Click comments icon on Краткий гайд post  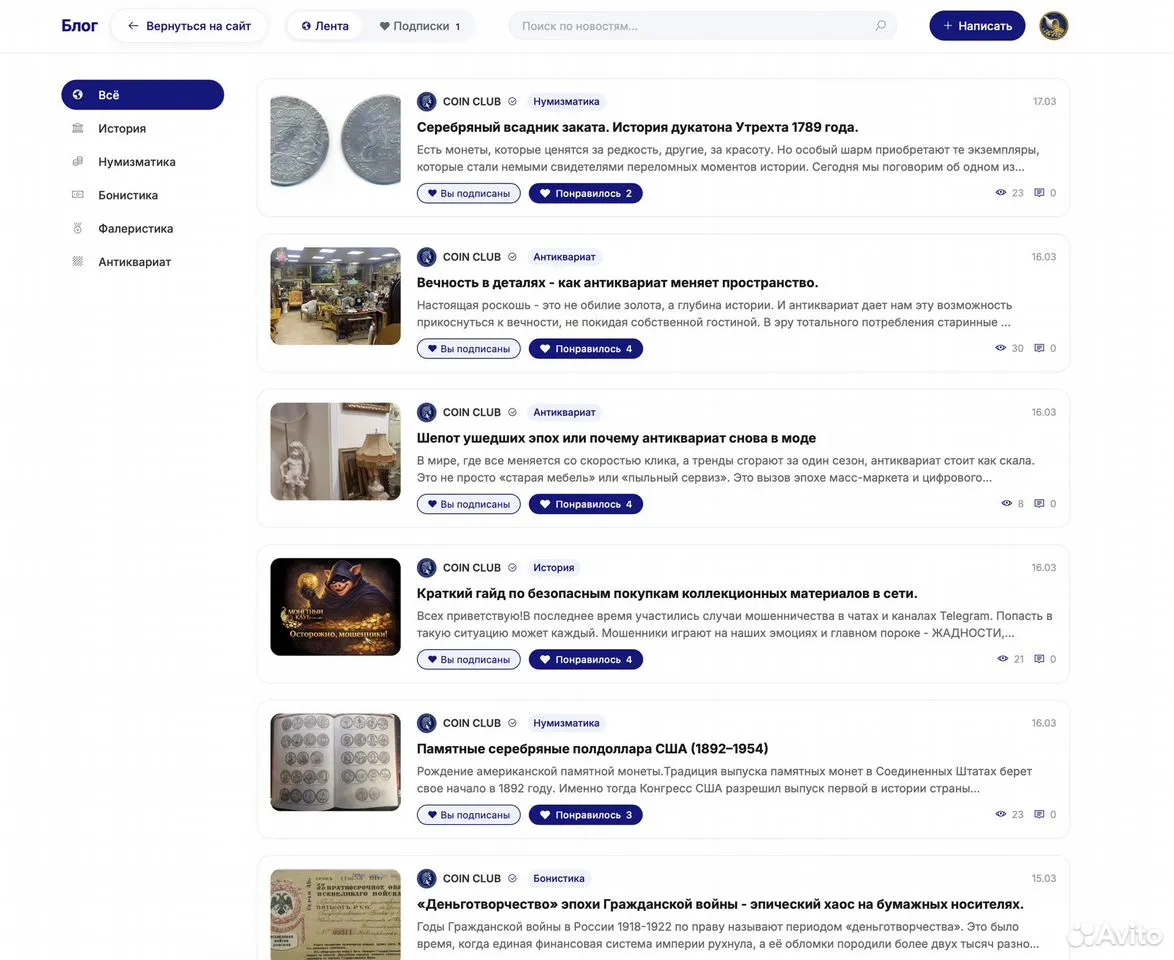tap(1039, 658)
